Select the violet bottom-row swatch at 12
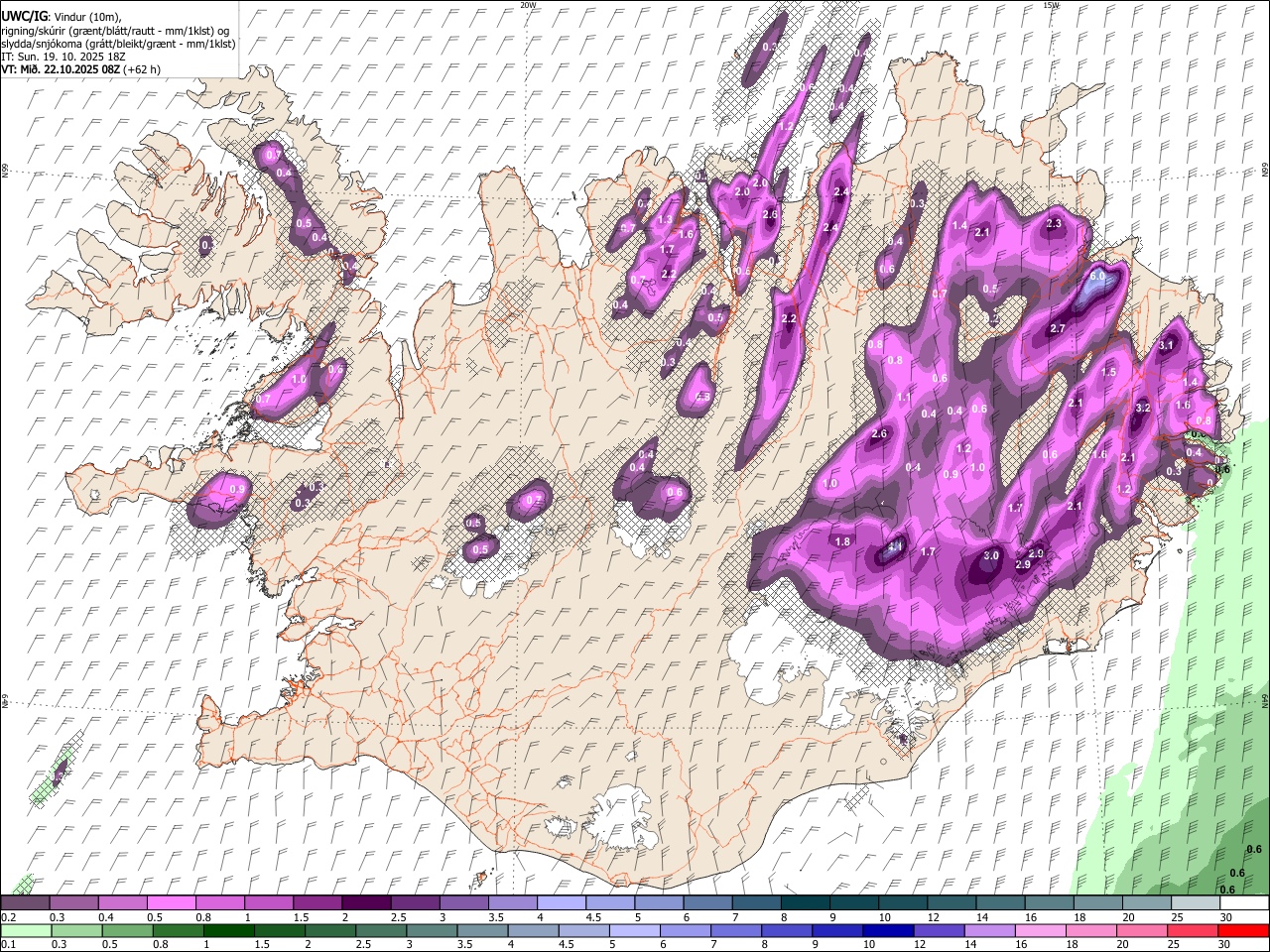Viewport: 1270px width, 952px height. coord(940,930)
